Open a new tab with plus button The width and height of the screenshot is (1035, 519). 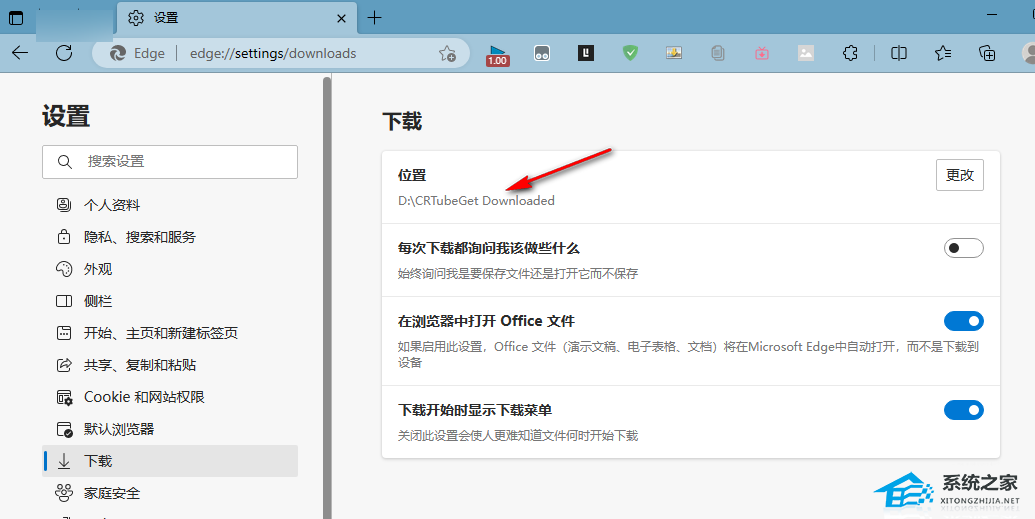(x=374, y=18)
